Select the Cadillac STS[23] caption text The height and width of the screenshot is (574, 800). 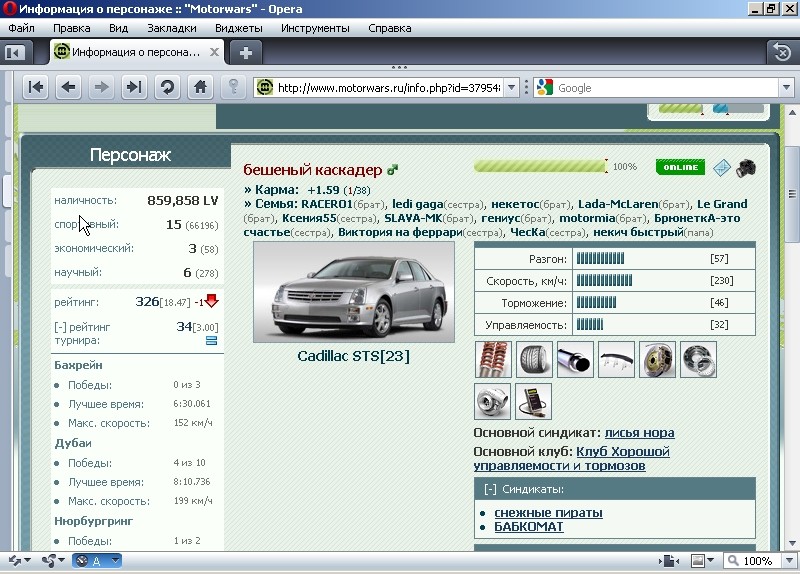coord(354,356)
